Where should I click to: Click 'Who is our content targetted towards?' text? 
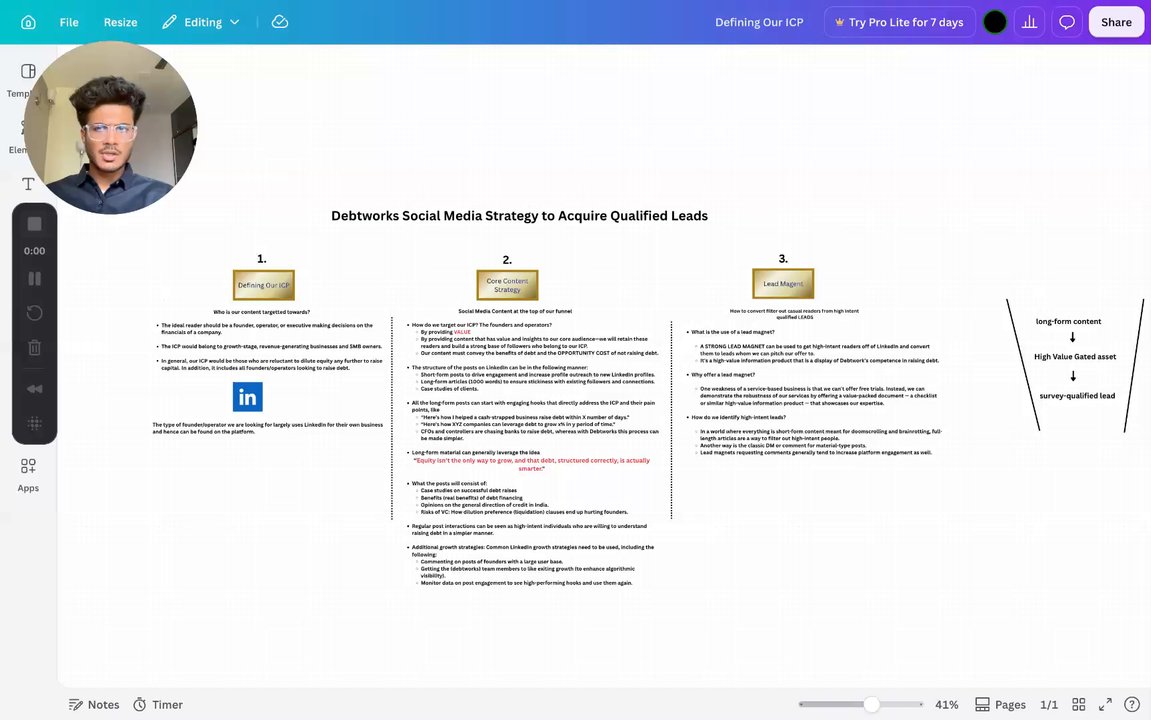click(x=261, y=312)
